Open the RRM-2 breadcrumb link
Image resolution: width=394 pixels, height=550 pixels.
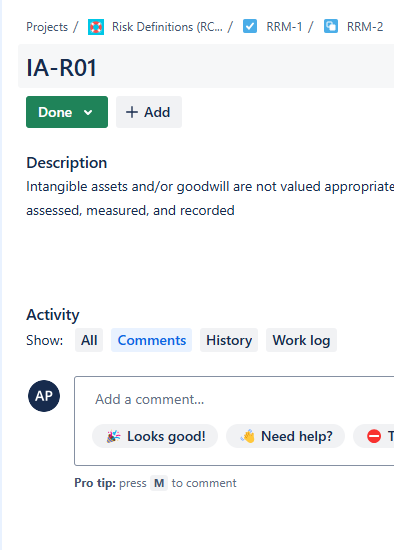point(365,27)
